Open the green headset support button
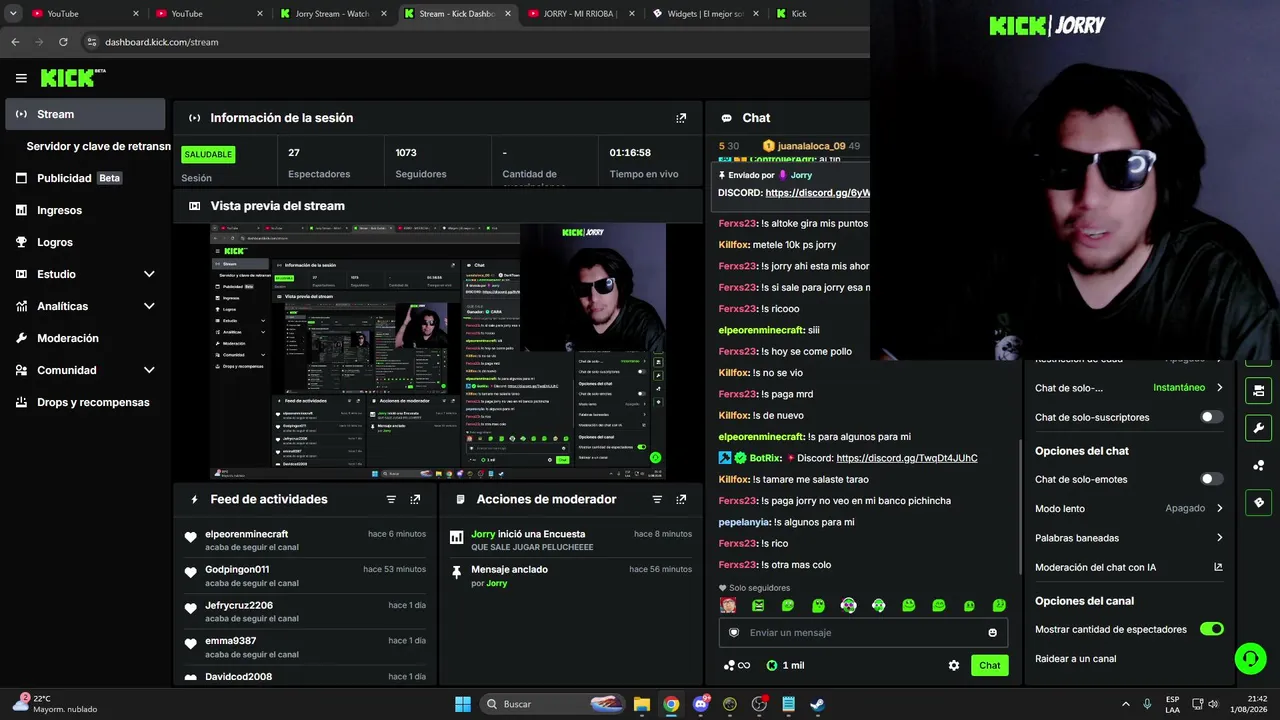The width and height of the screenshot is (1280, 720). (1250, 658)
